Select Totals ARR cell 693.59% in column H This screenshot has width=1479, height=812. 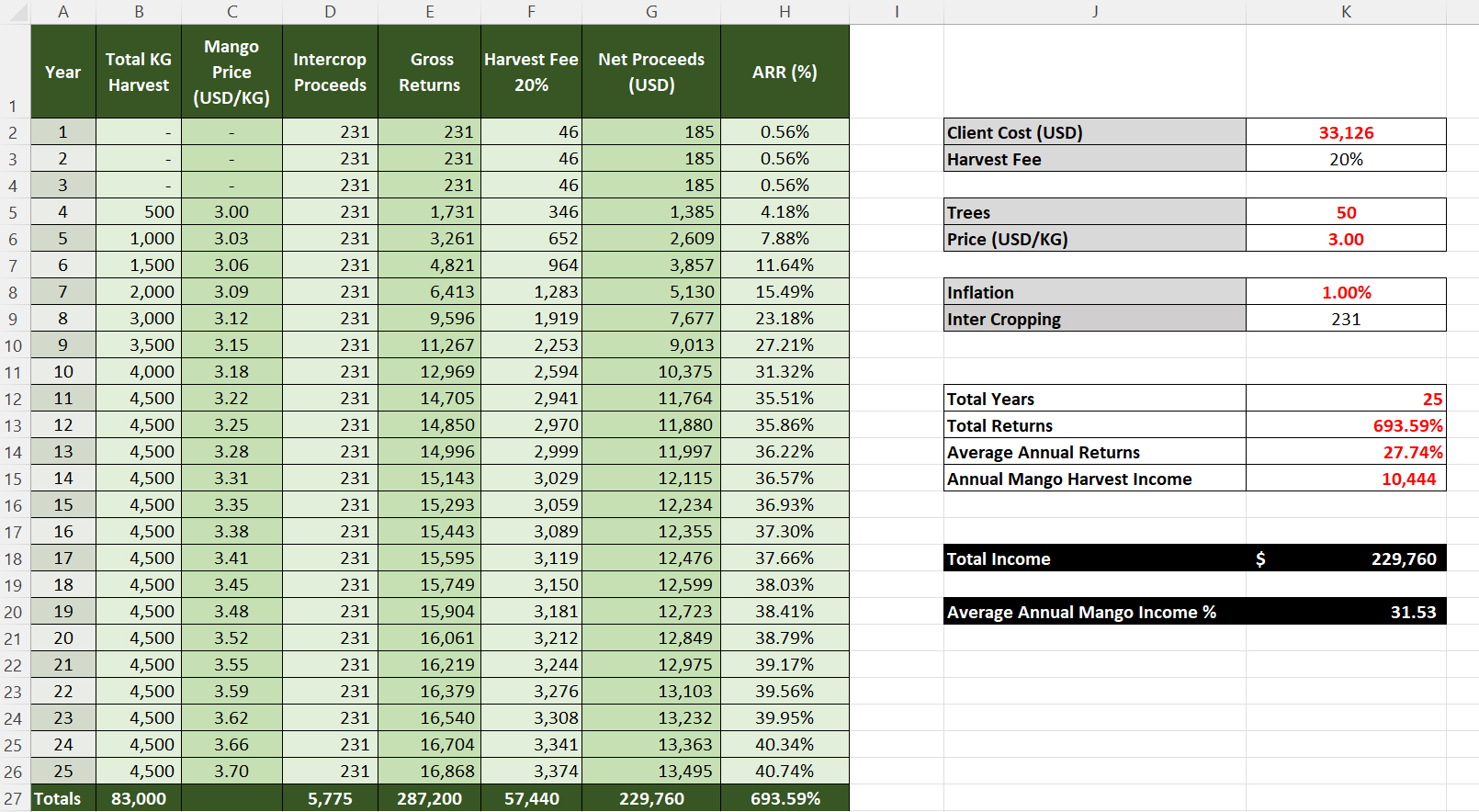tap(785, 798)
